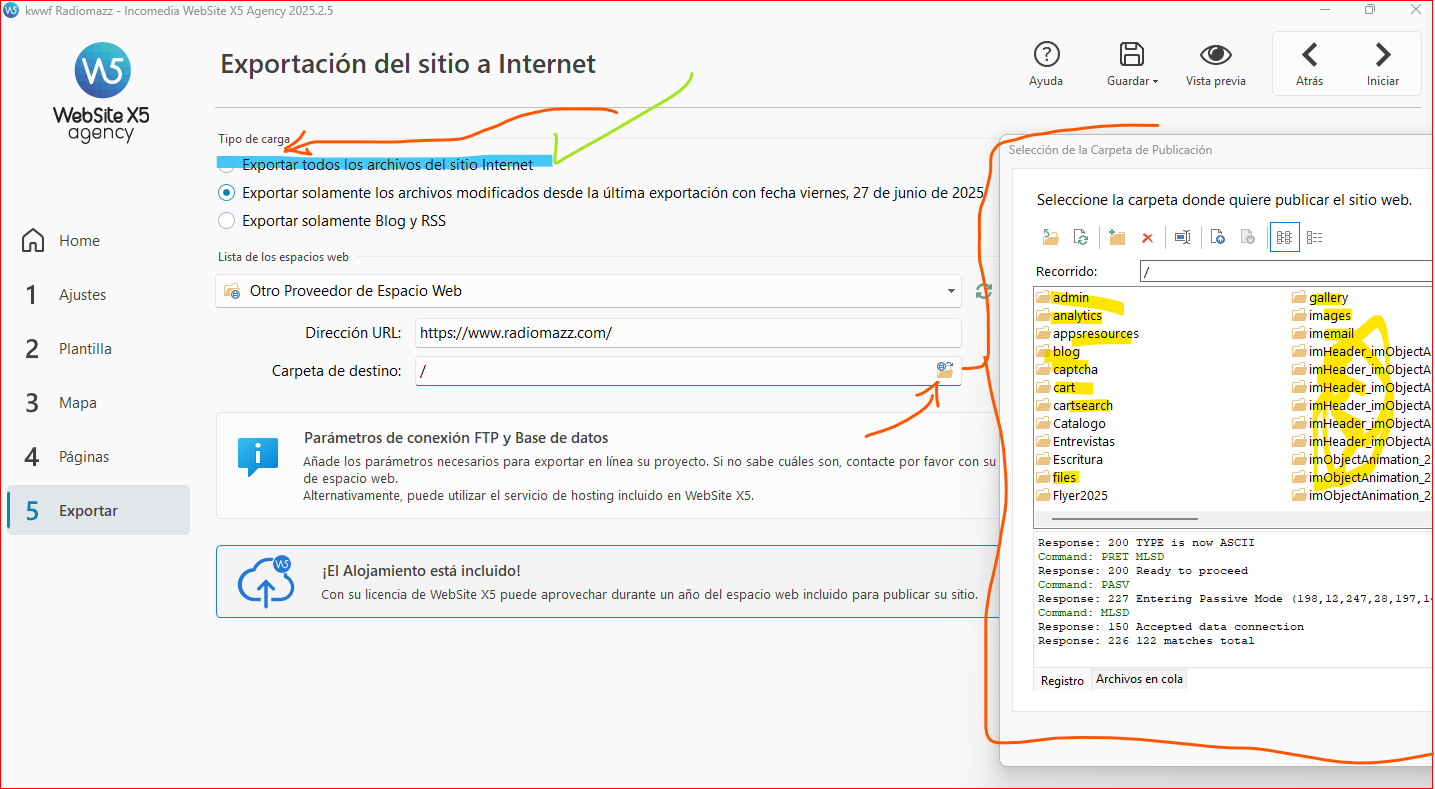Open step 2 Plantilla

coord(98,349)
